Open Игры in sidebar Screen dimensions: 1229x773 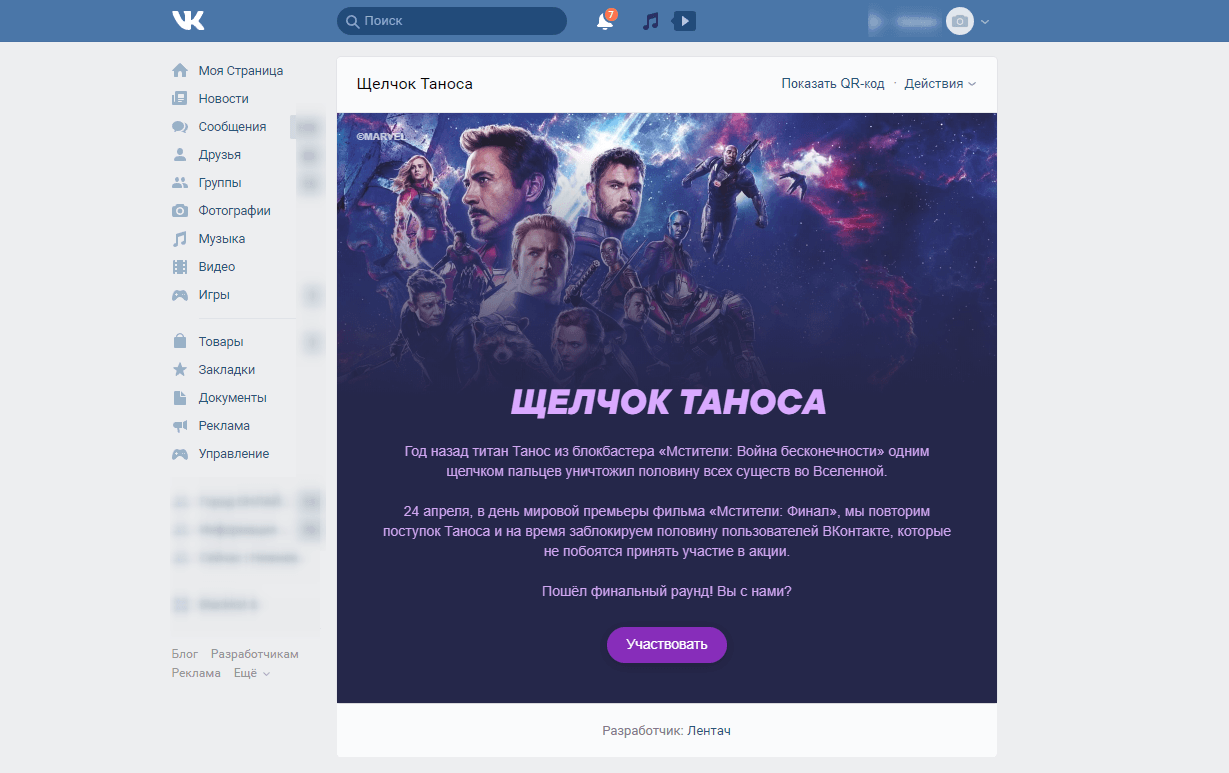pyautogui.click(x=214, y=295)
